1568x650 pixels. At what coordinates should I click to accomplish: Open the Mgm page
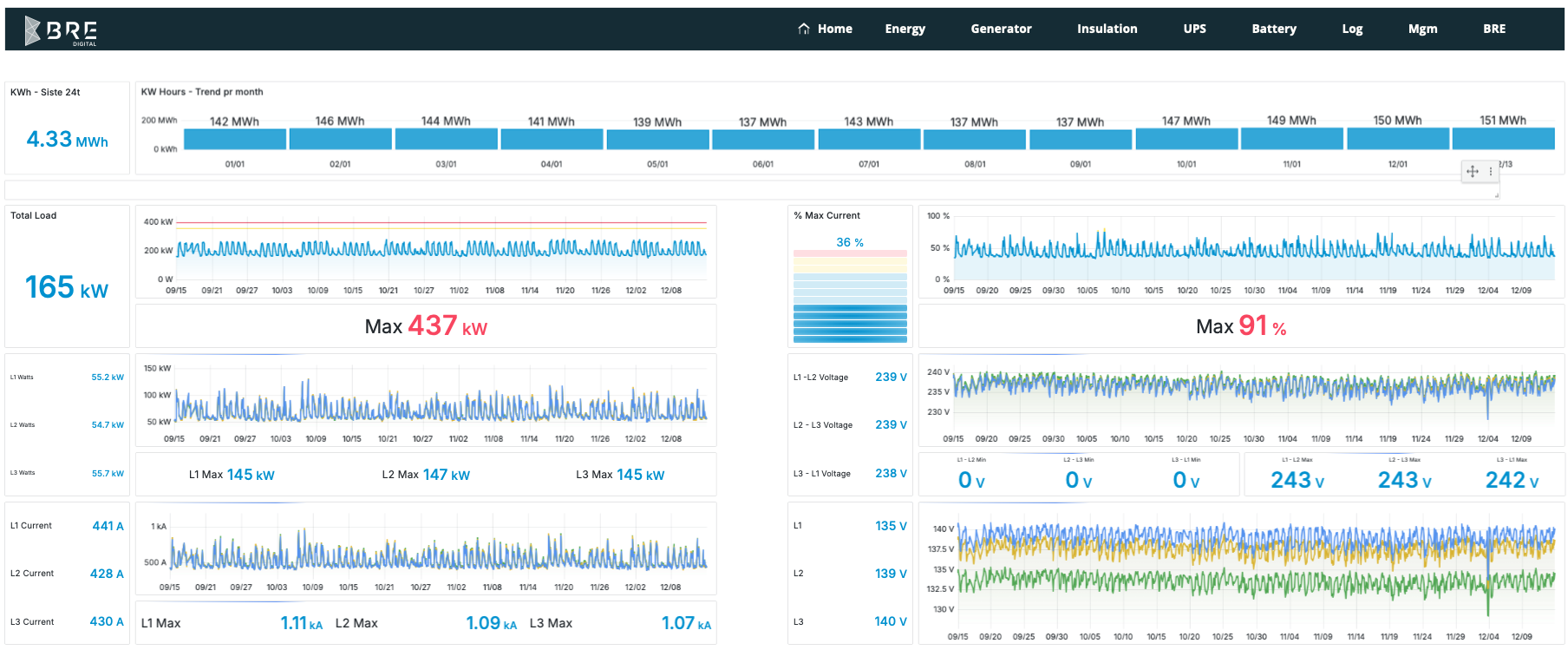click(x=1422, y=29)
